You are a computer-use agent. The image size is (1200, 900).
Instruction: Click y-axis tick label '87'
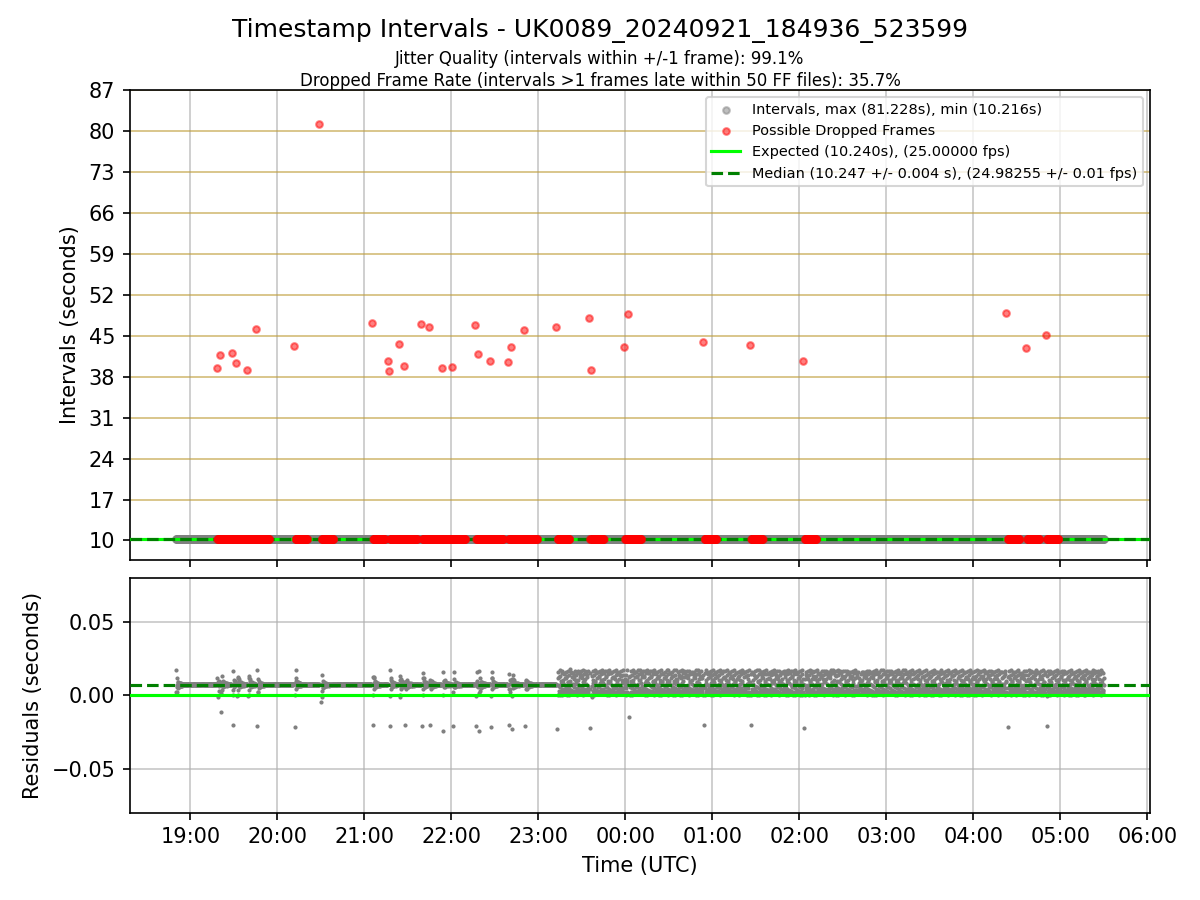point(103,91)
